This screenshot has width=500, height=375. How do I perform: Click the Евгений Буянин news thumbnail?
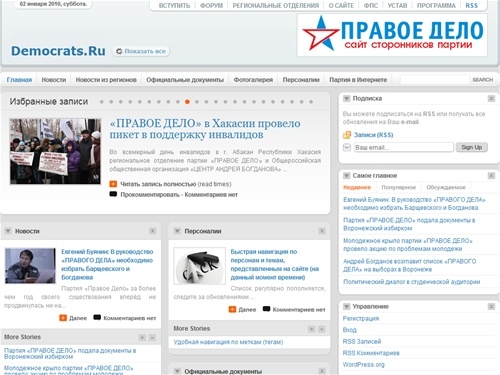[x=30, y=266]
